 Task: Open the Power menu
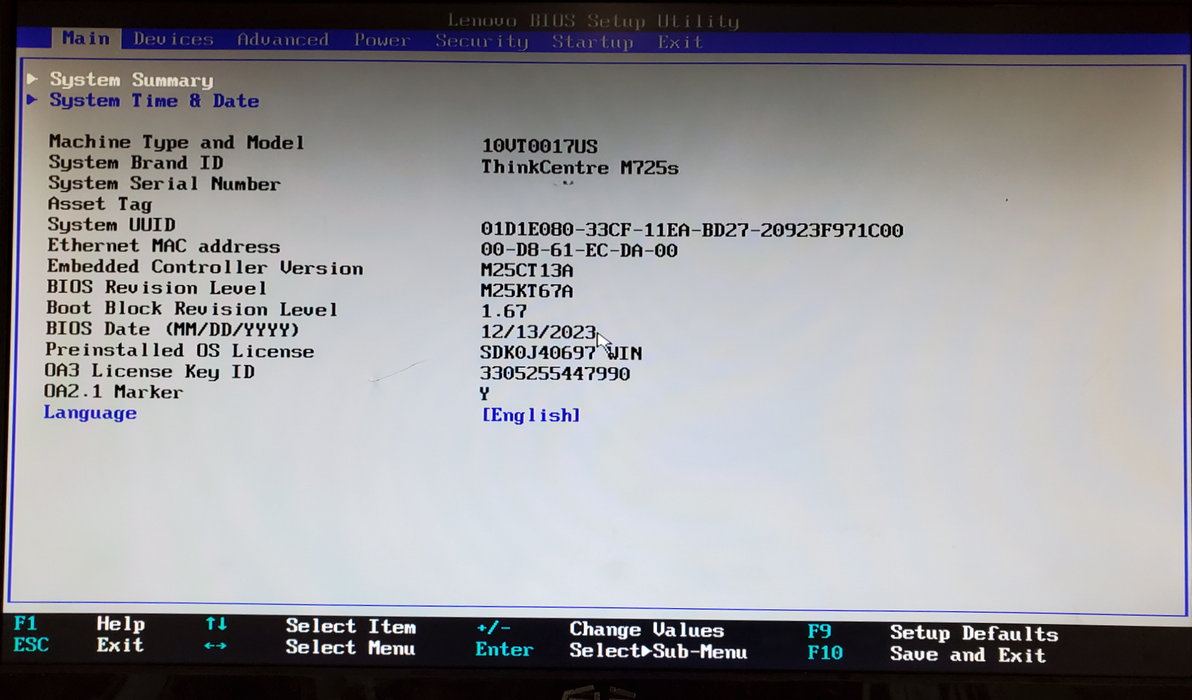381,41
